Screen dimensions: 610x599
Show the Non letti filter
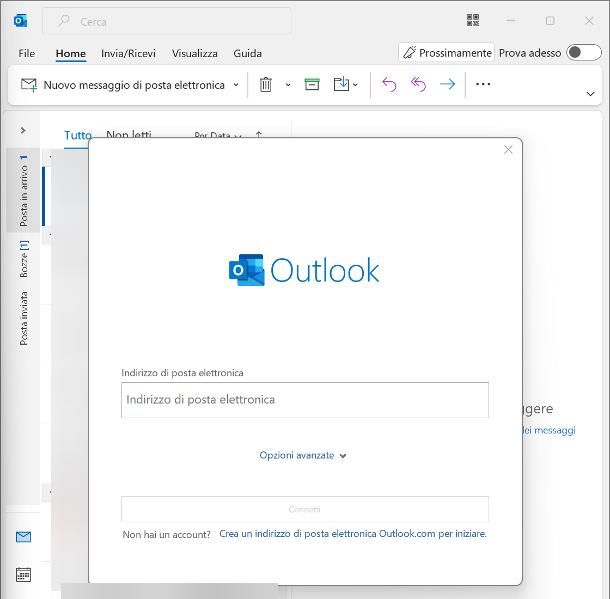tap(128, 135)
